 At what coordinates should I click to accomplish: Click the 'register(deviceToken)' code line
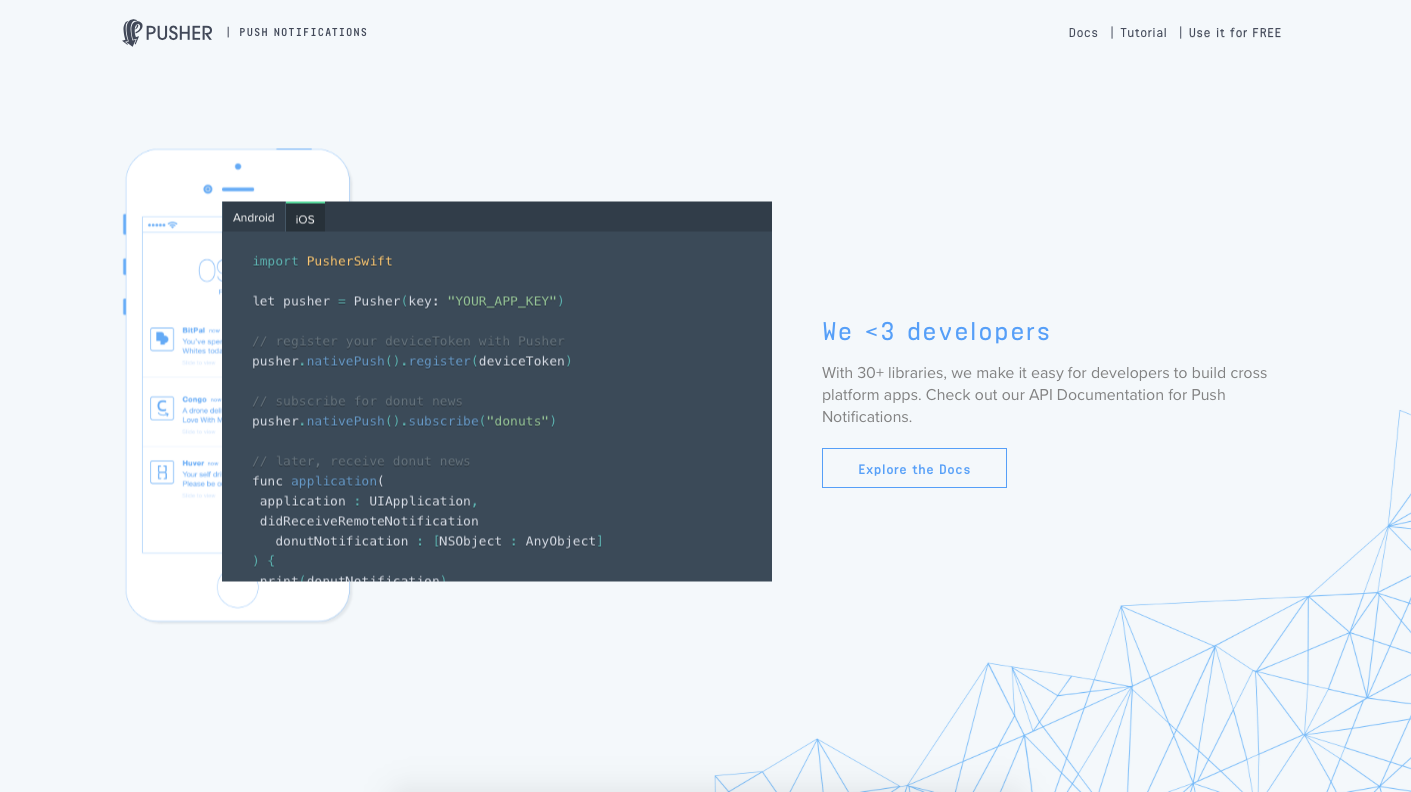tap(412, 361)
